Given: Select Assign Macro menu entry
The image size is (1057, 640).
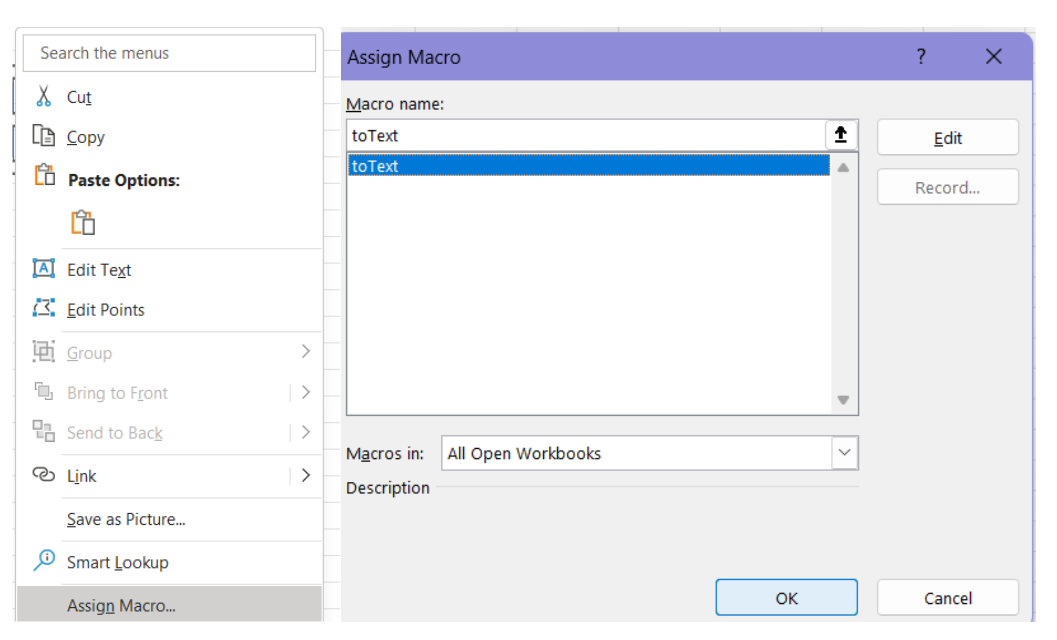Looking at the screenshot, I should (x=121, y=605).
